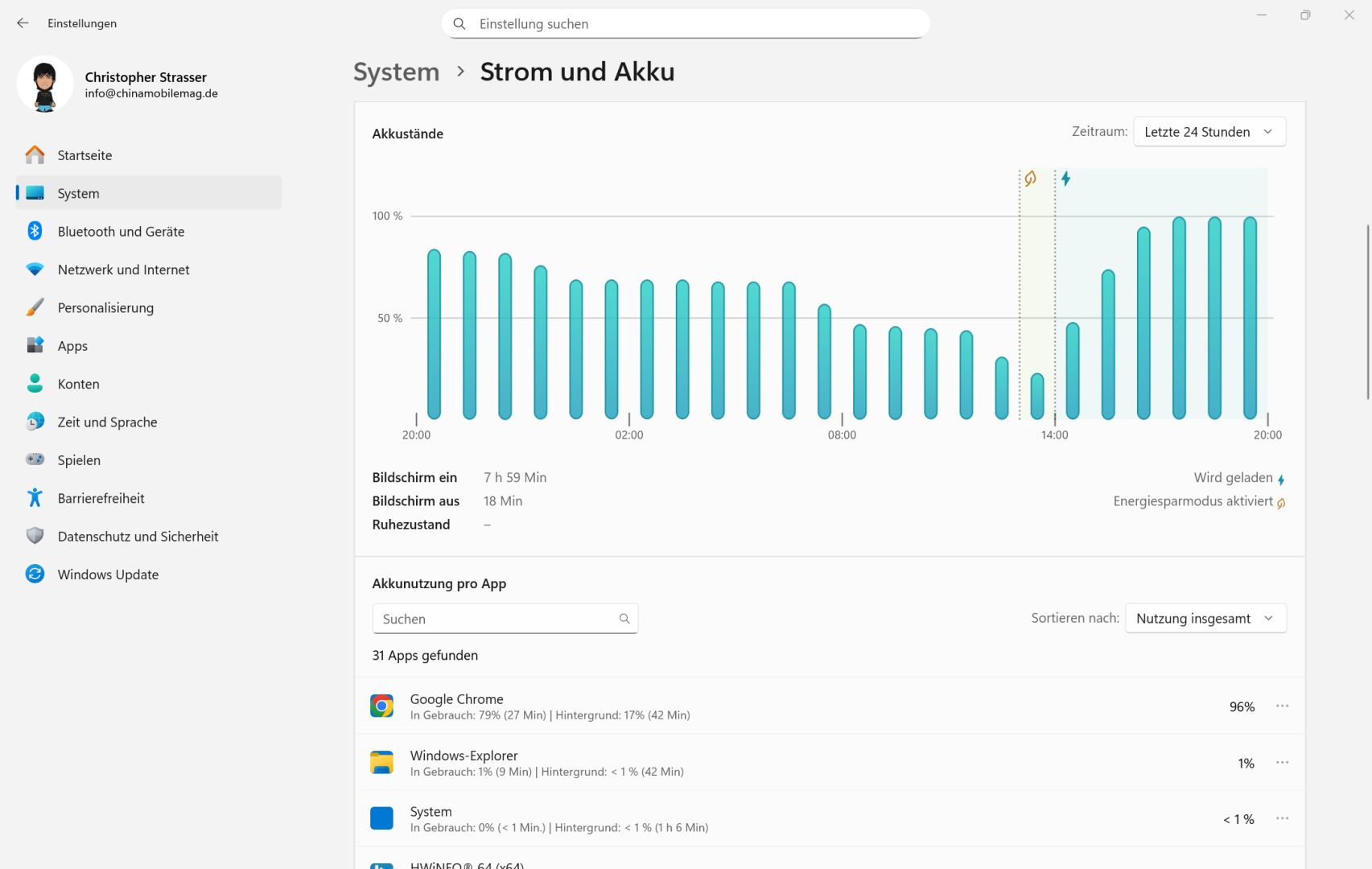Click the lowest battery bar in energy saver zone
The image size is (1372, 869).
pos(1037,396)
